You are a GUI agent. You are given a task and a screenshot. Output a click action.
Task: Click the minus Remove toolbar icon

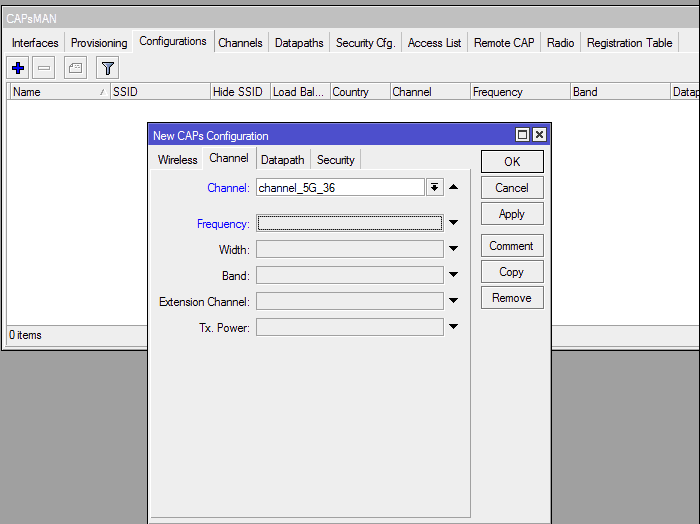44,68
